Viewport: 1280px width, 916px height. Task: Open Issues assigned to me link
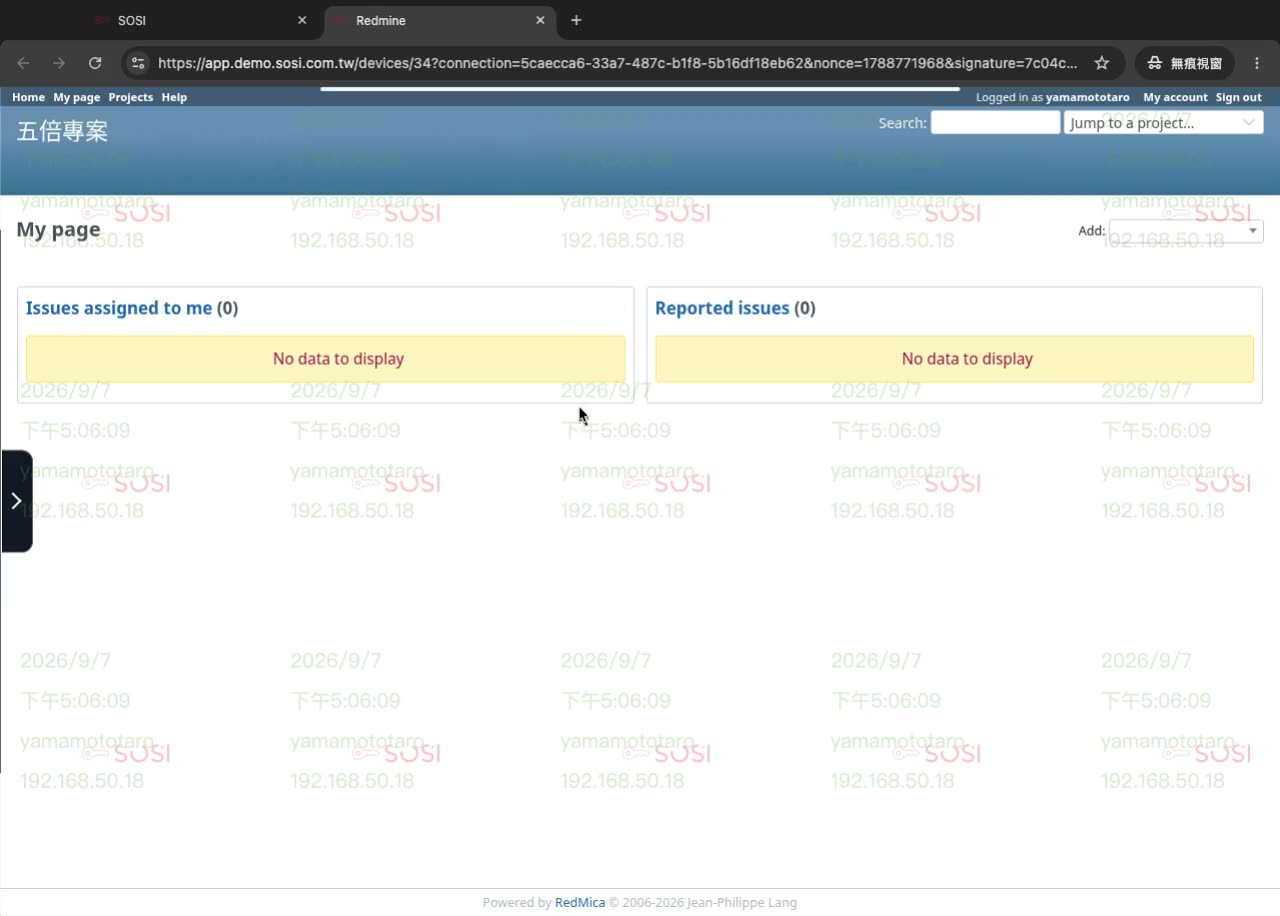click(119, 308)
